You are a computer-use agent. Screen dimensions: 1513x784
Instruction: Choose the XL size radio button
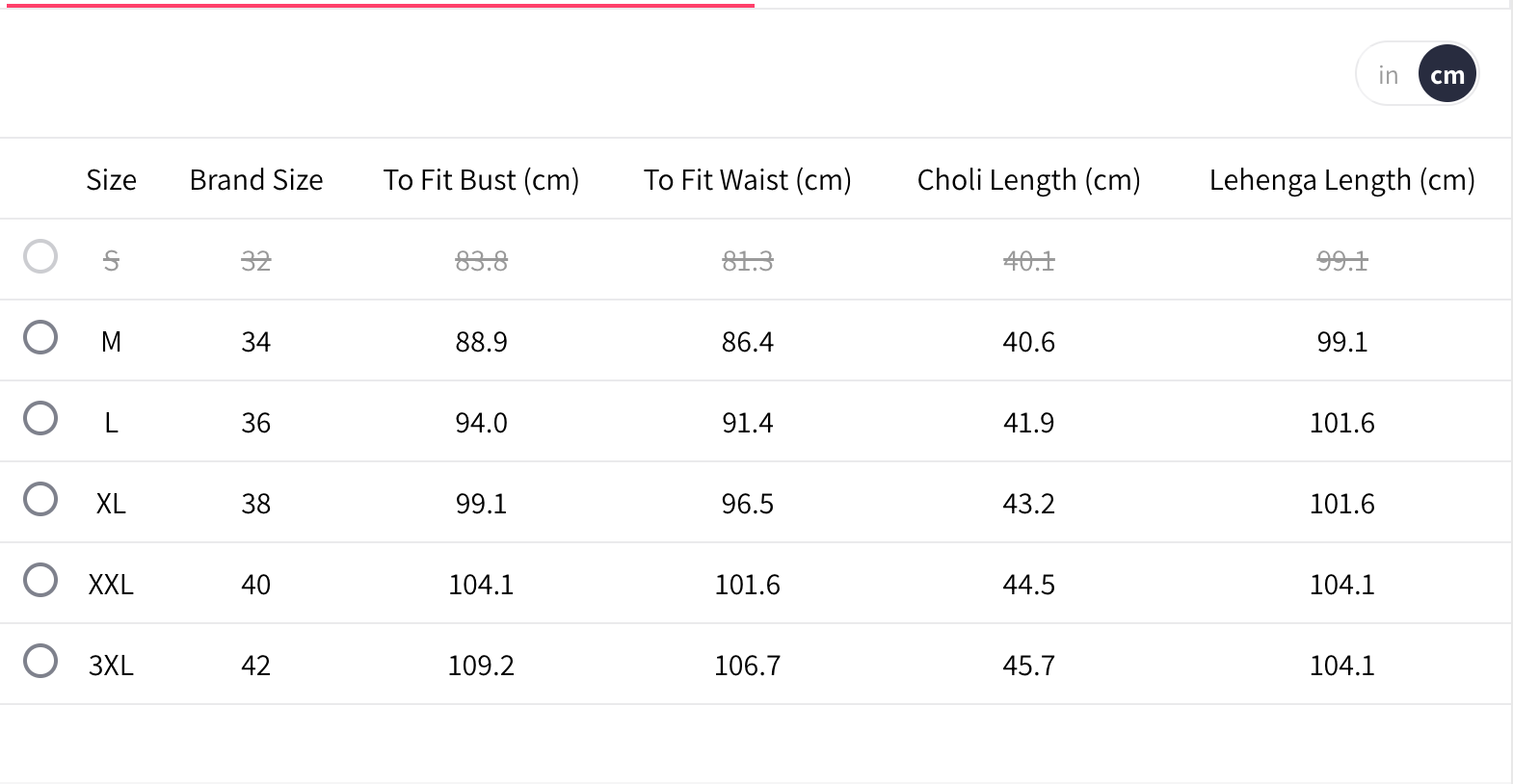(40, 500)
